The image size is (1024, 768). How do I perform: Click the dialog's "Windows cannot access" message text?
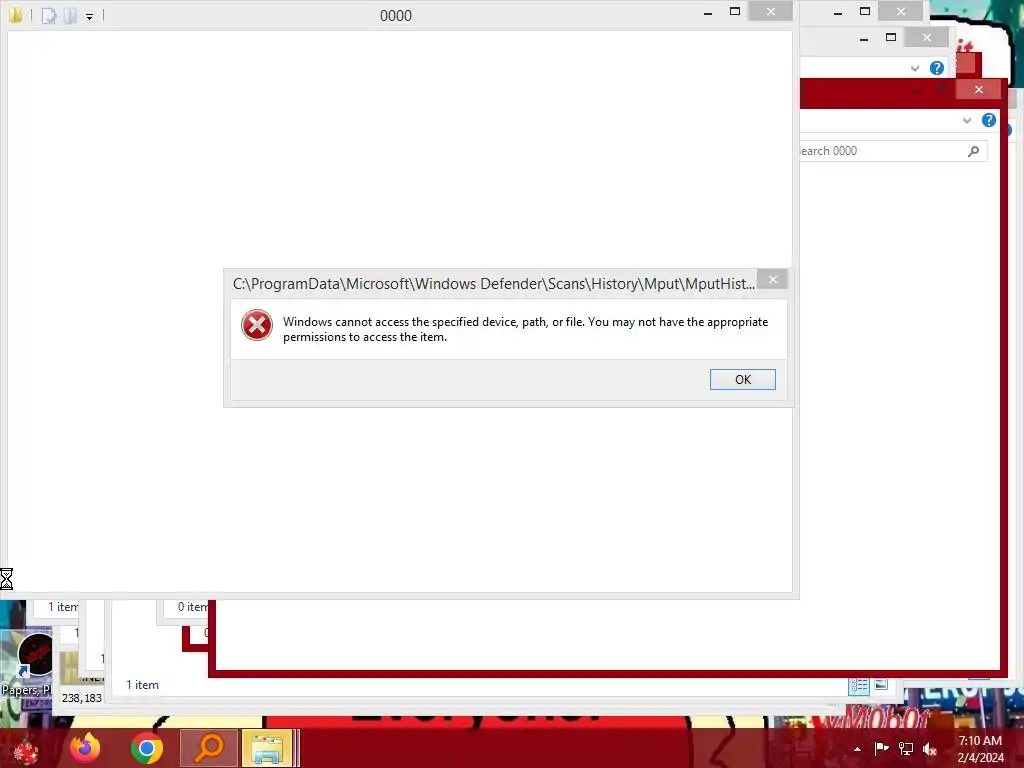click(526, 329)
